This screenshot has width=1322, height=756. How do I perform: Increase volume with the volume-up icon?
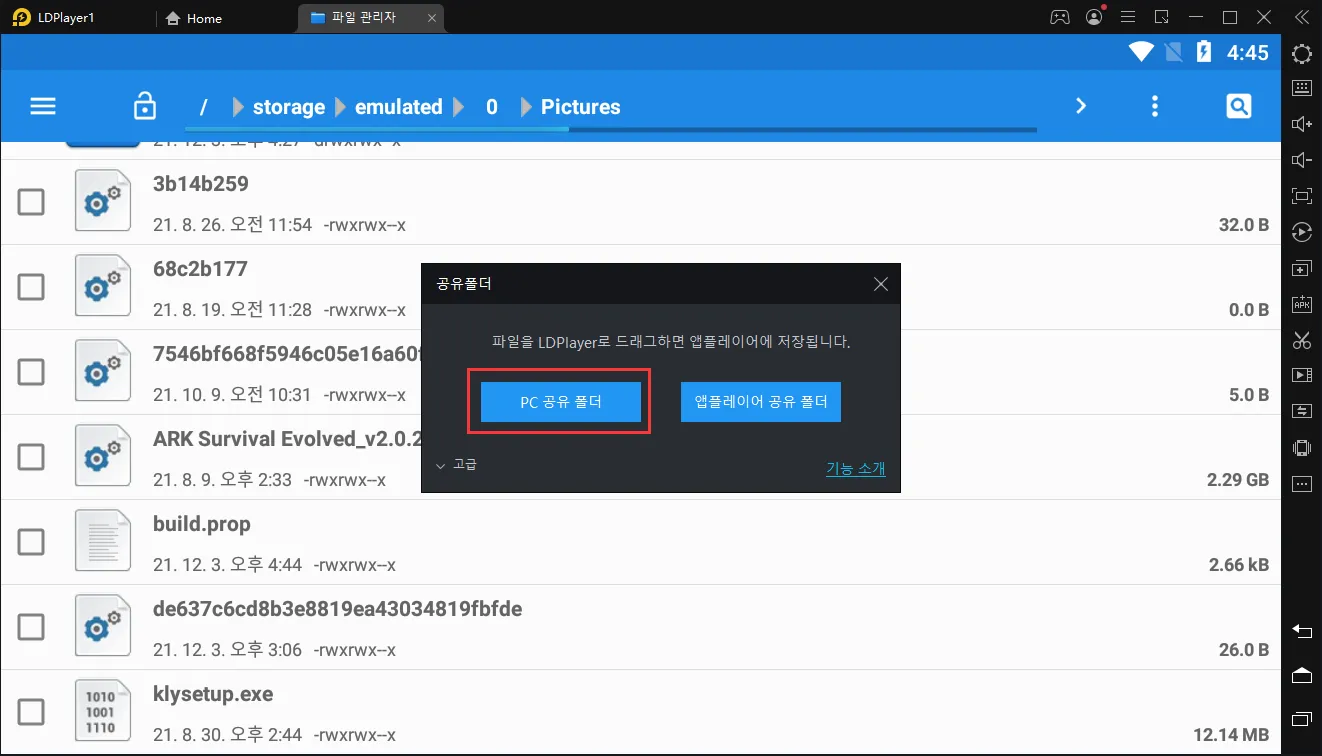(x=1301, y=123)
